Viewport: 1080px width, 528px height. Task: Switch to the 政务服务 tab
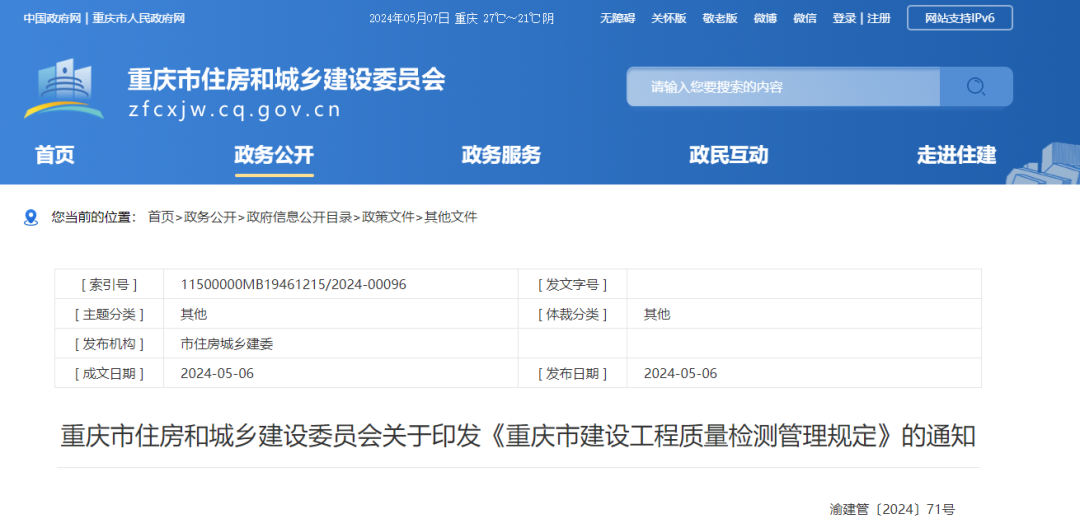coord(501,155)
